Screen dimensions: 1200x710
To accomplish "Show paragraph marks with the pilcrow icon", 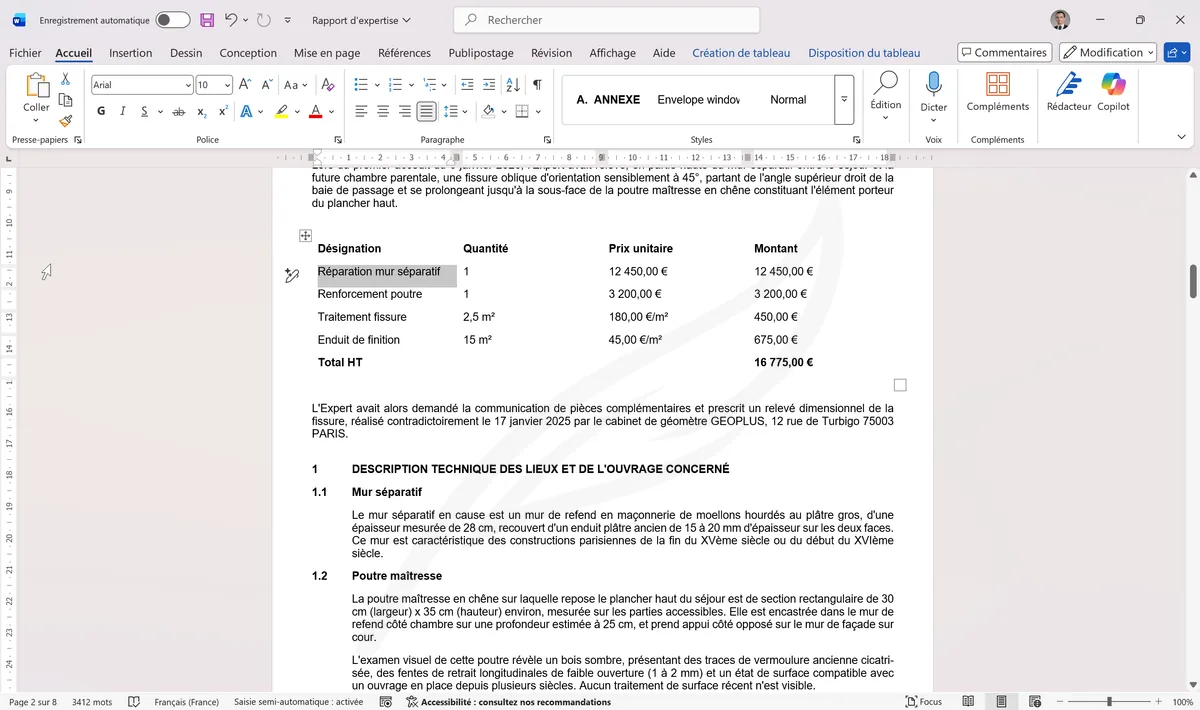I will click(535, 85).
